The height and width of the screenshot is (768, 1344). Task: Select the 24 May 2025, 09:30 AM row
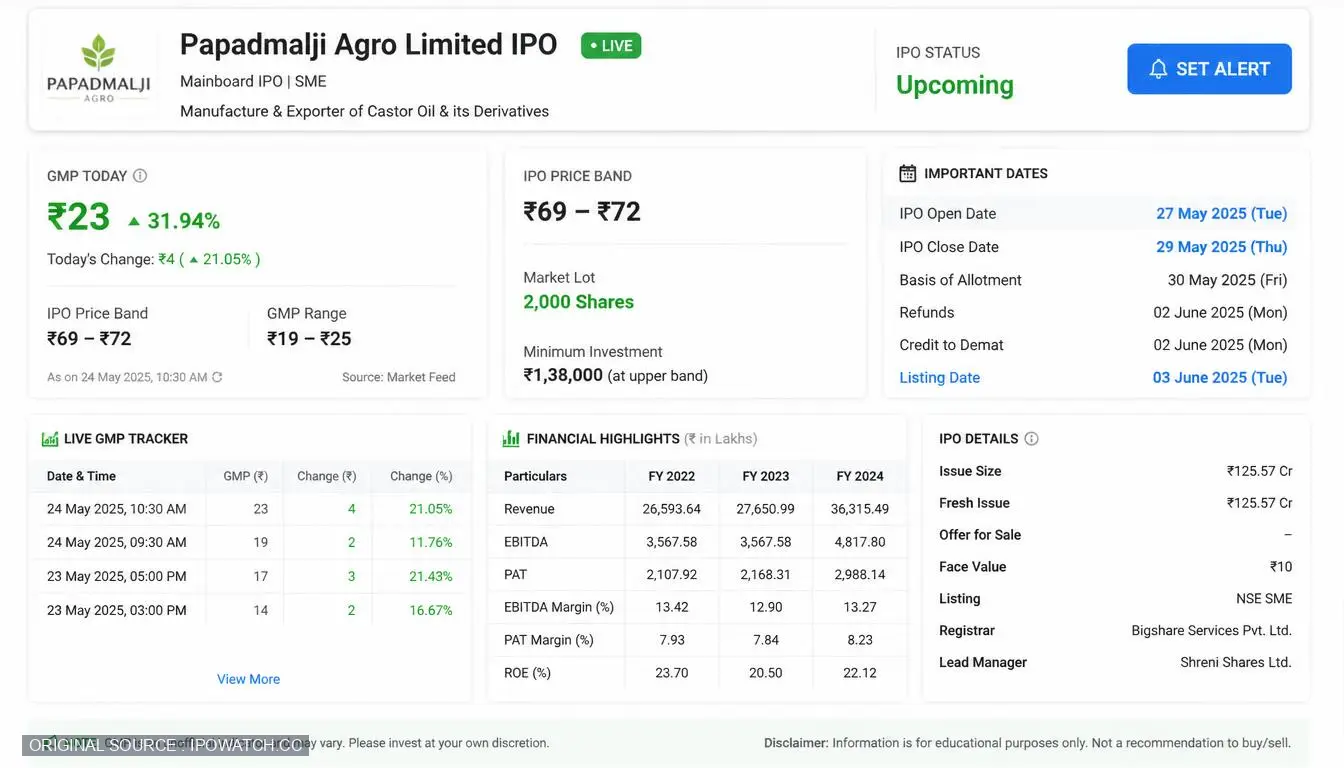tap(249, 542)
